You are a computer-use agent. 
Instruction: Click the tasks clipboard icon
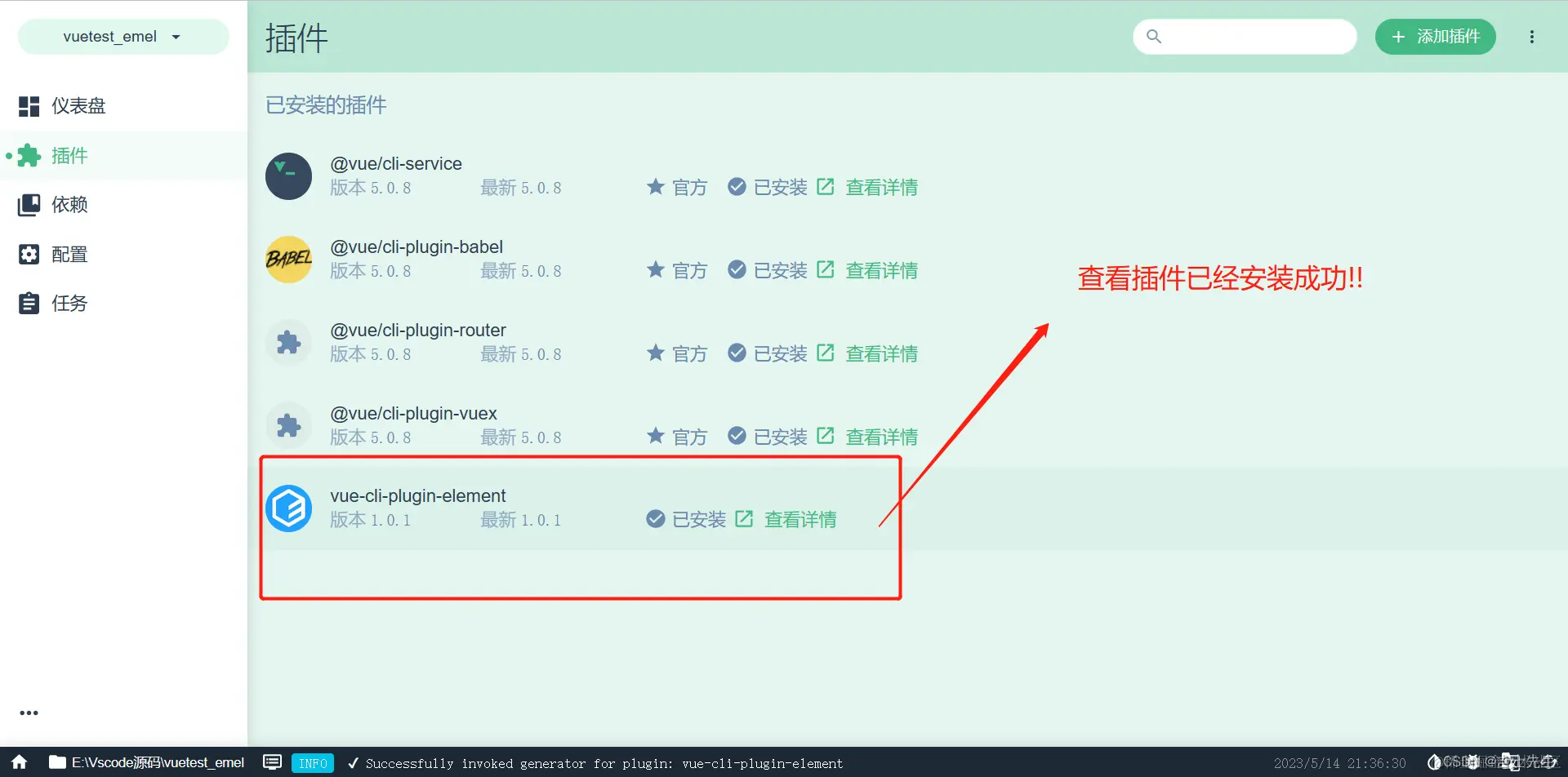(29, 304)
